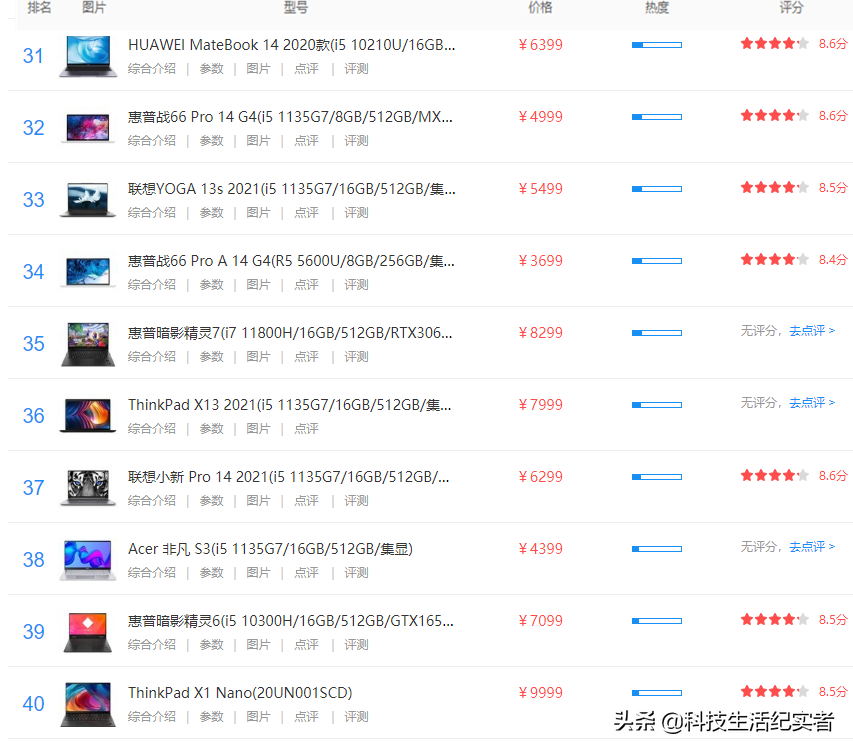The width and height of the screenshot is (853, 751).
Task: Click the ¥4399 price text
Action: 540,549
